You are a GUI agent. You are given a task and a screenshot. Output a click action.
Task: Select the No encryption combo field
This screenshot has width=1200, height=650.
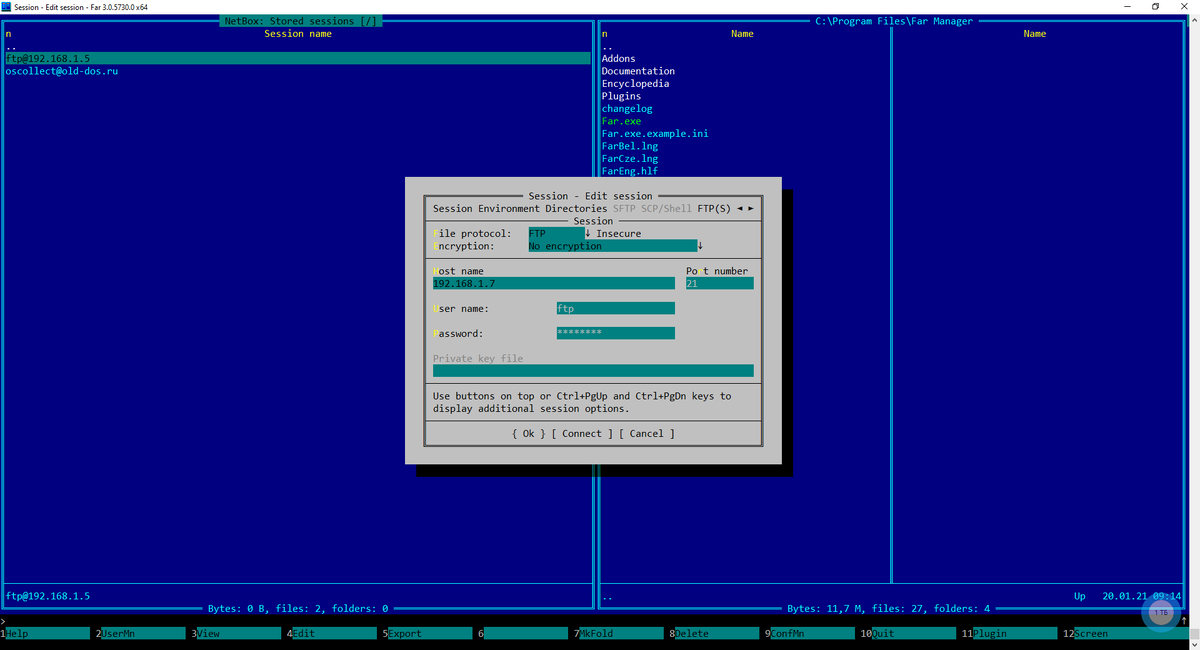tap(612, 246)
